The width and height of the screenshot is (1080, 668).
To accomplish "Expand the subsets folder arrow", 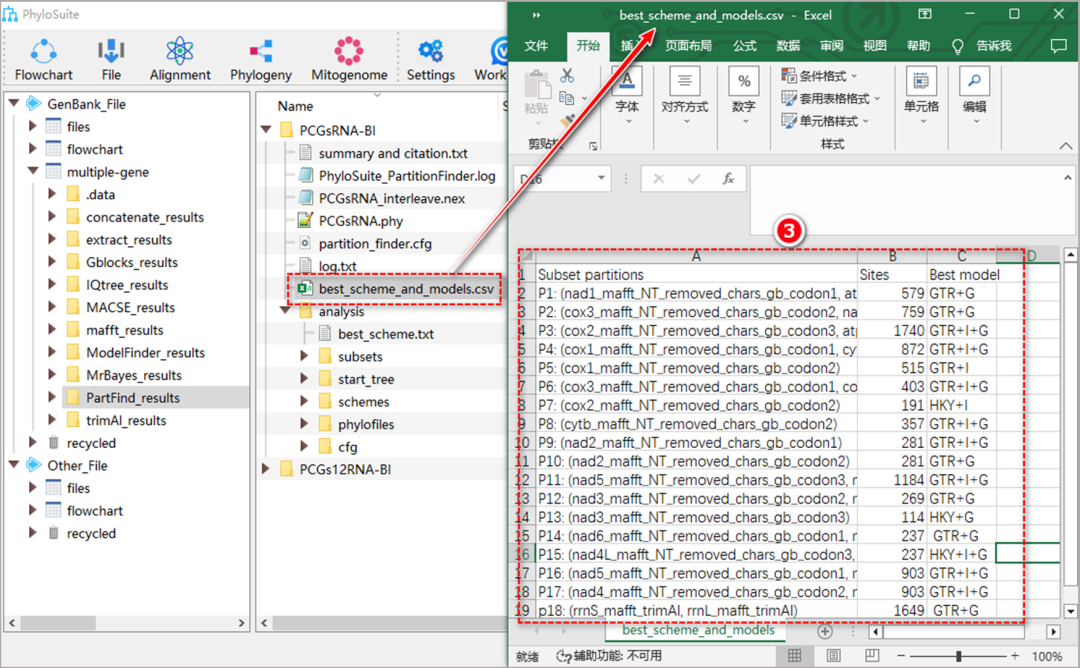I will 304,356.
